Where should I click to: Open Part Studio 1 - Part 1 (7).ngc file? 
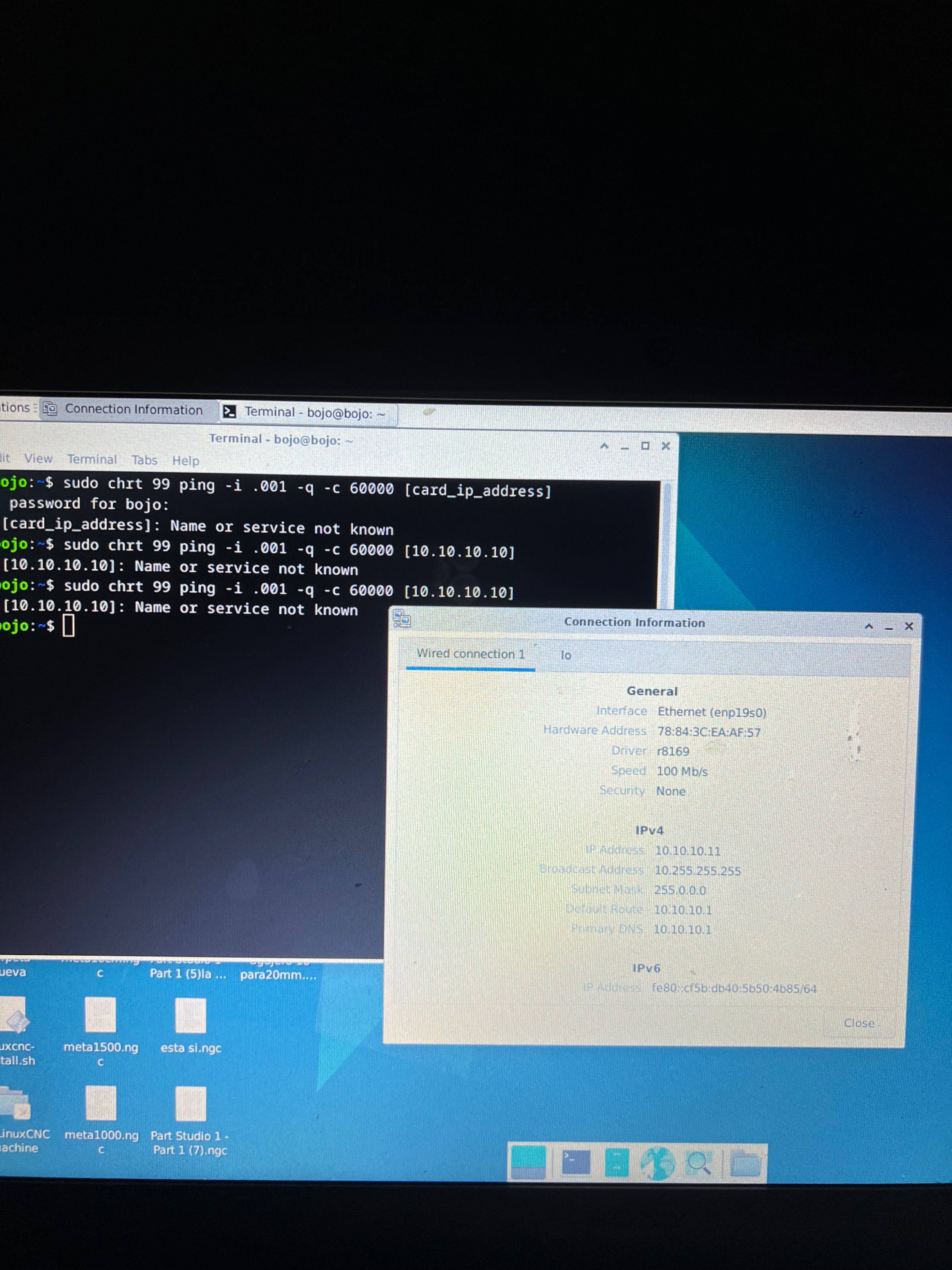[190, 1104]
